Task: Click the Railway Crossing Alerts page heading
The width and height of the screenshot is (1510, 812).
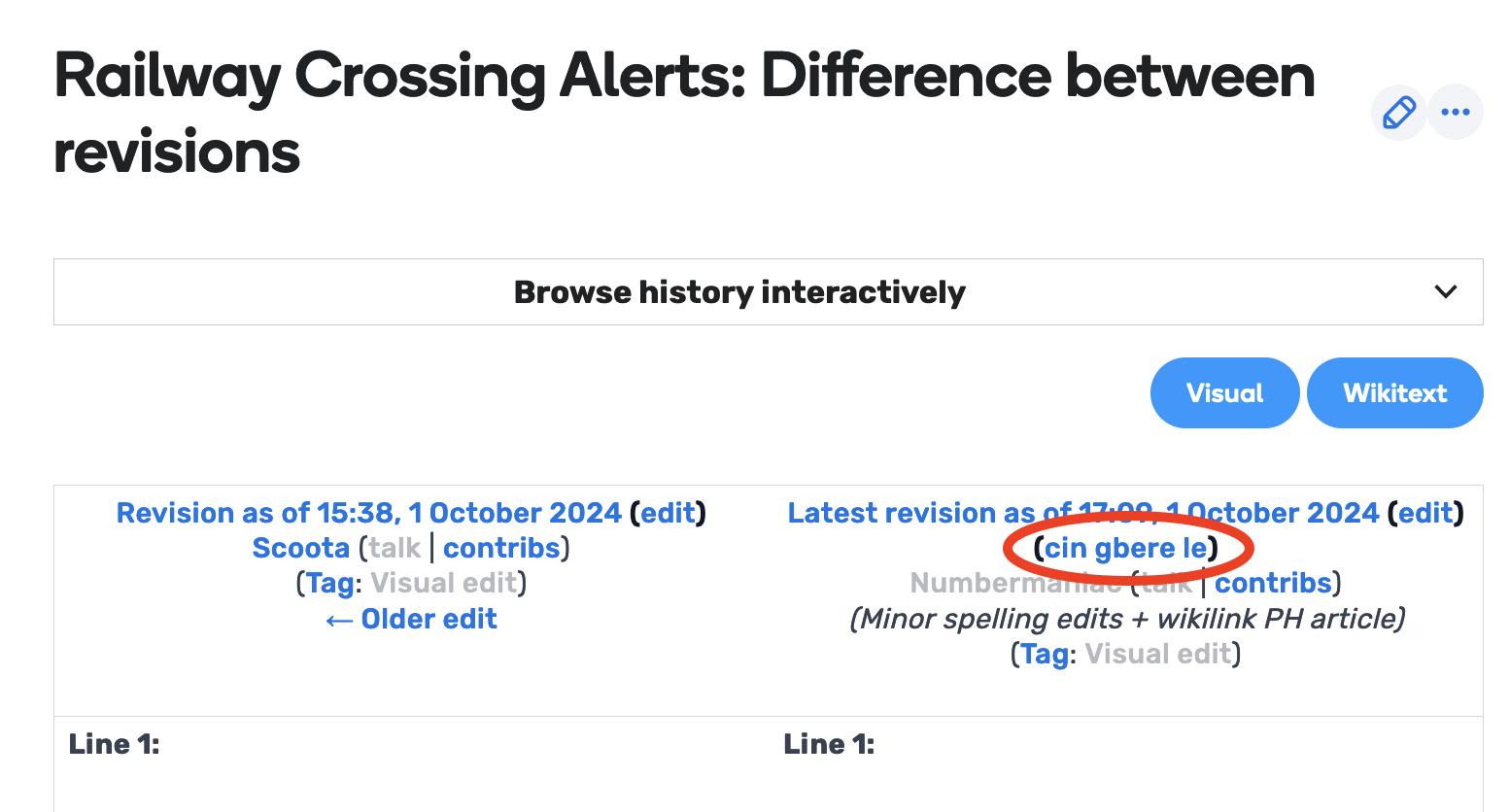Action: pos(684,114)
